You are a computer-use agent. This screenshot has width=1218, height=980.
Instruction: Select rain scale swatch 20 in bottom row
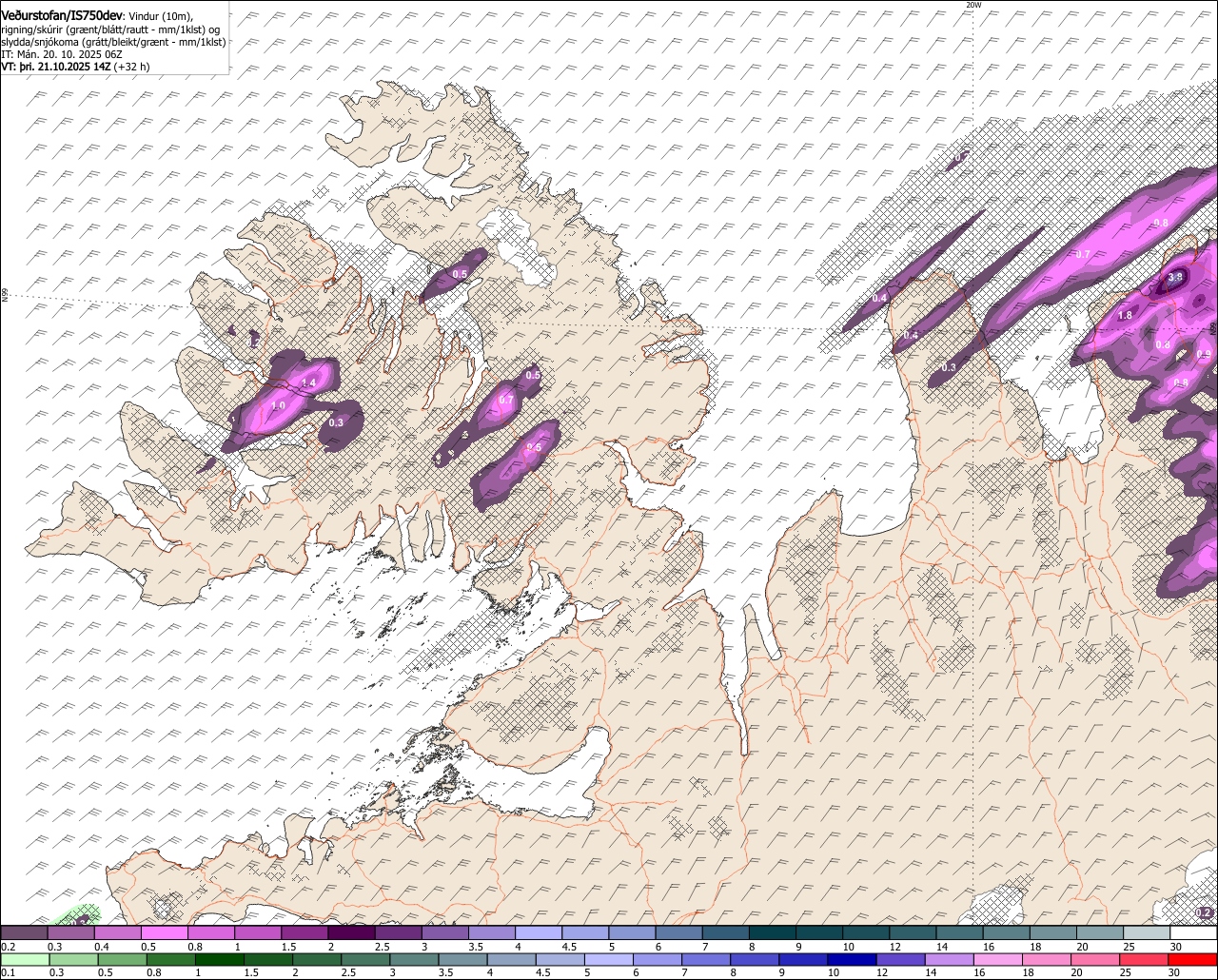tap(1095, 959)
